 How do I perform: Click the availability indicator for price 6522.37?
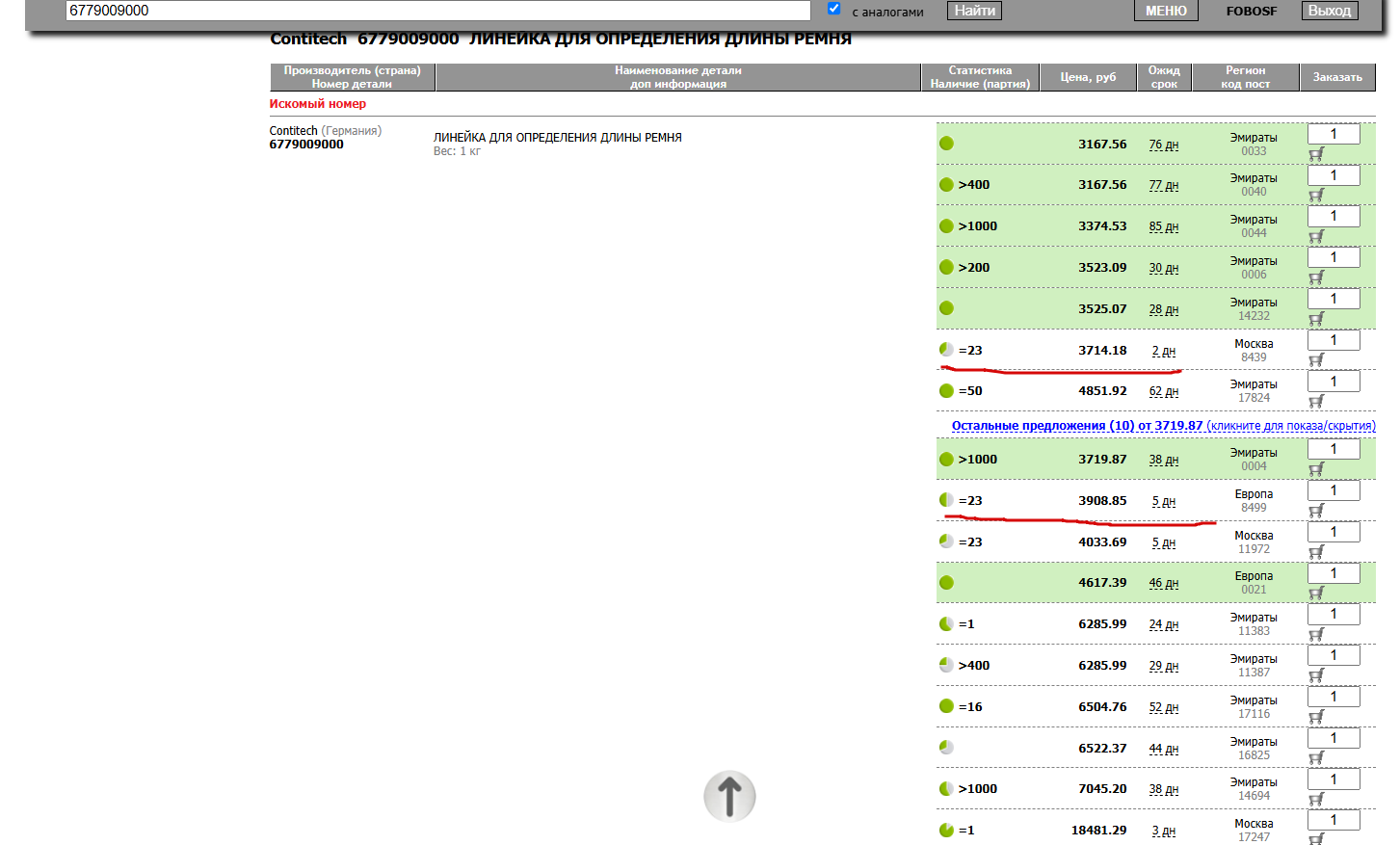pos(946,747)
